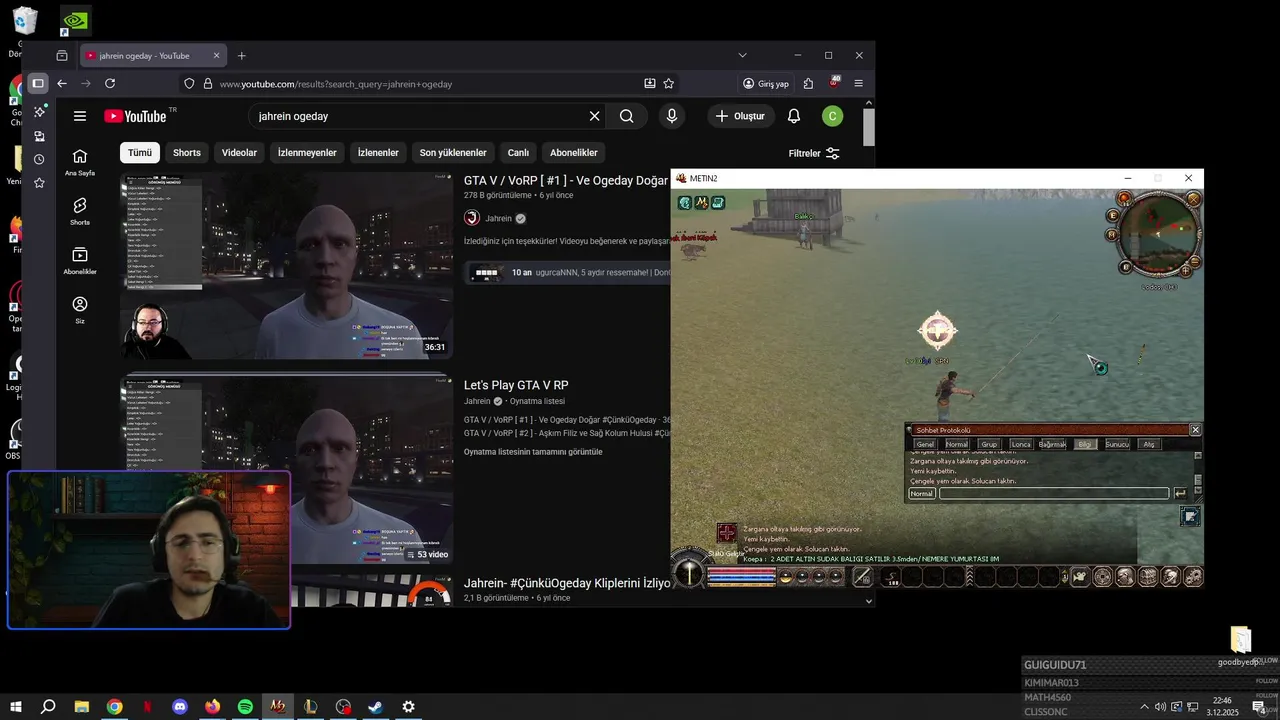Open Shorts in YouTube sidebar

pos(80,211)
